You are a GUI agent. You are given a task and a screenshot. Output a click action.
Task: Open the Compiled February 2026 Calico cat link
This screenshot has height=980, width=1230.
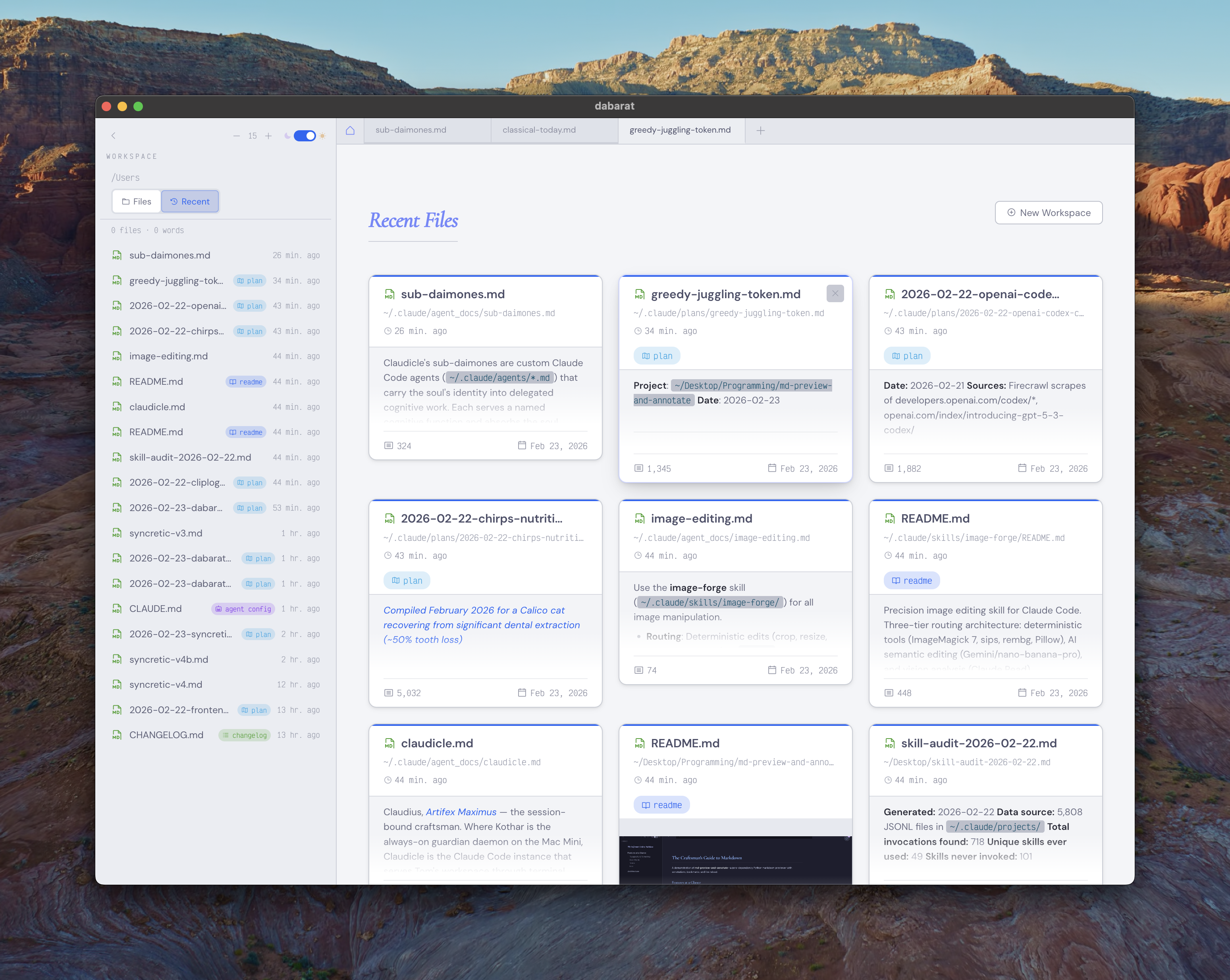point(482,624)
